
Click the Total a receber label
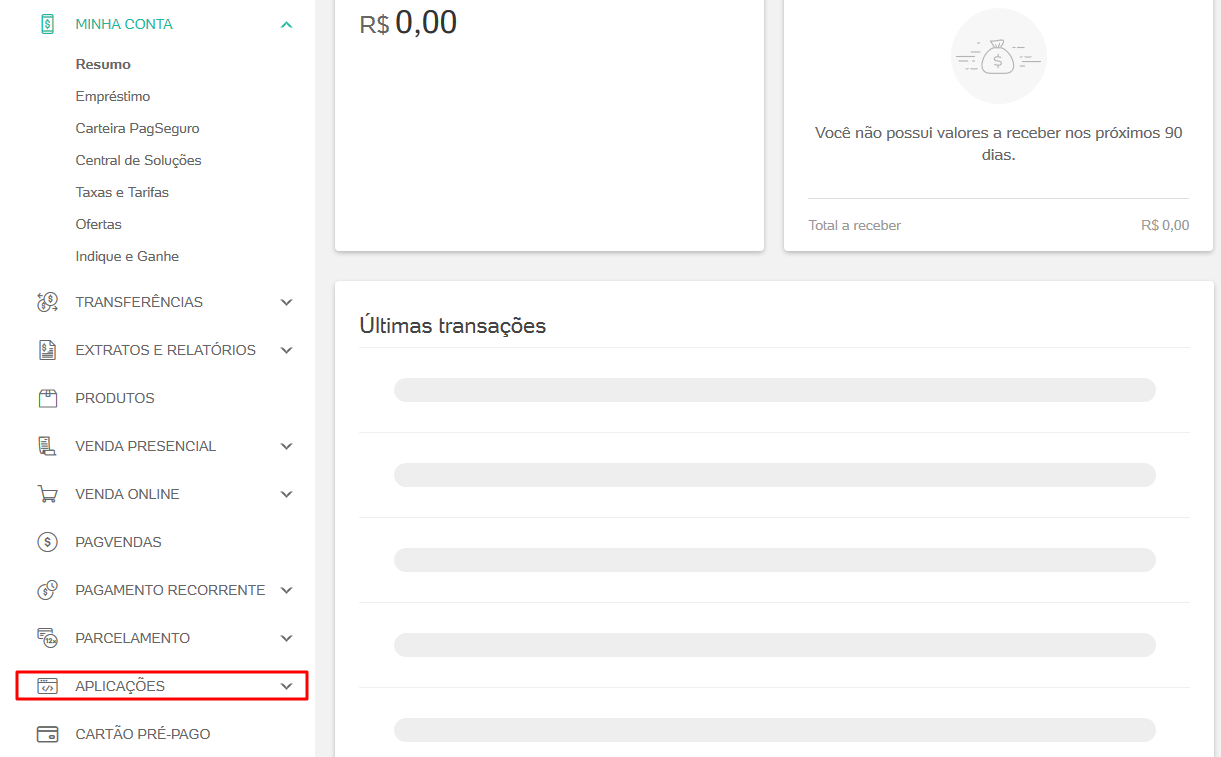point(854,225)
